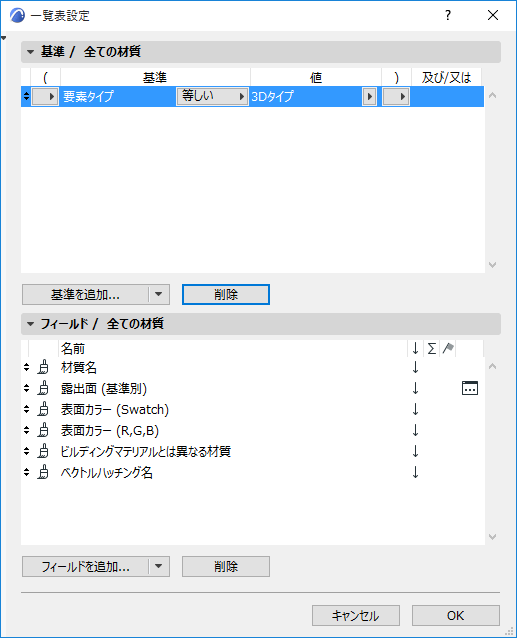Click the brush icon for 表面カラー (Swatch)
517x638 pixels.
[x=43, y=409]
